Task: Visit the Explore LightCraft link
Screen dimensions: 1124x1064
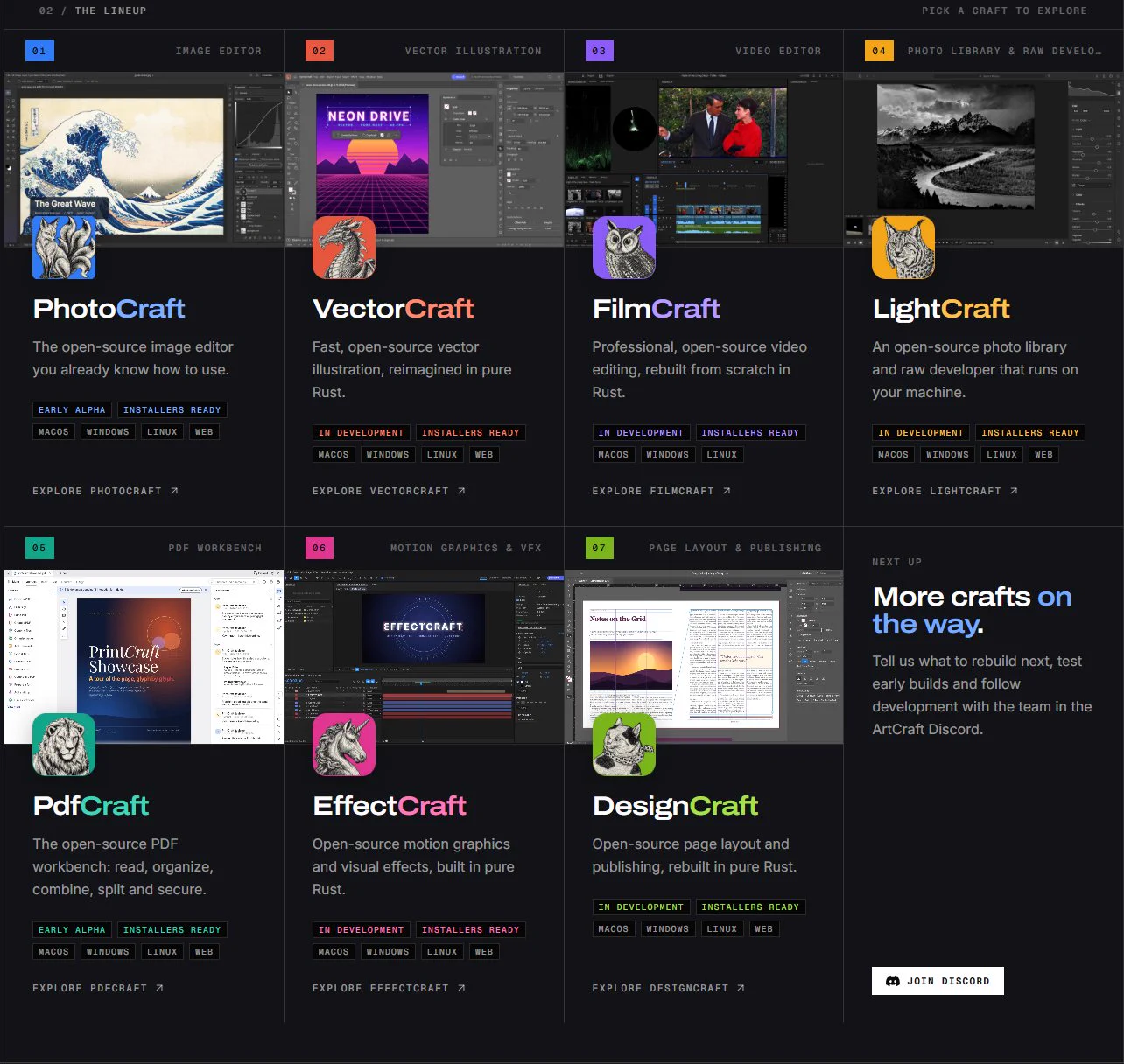Action: (x=945, y=491)
